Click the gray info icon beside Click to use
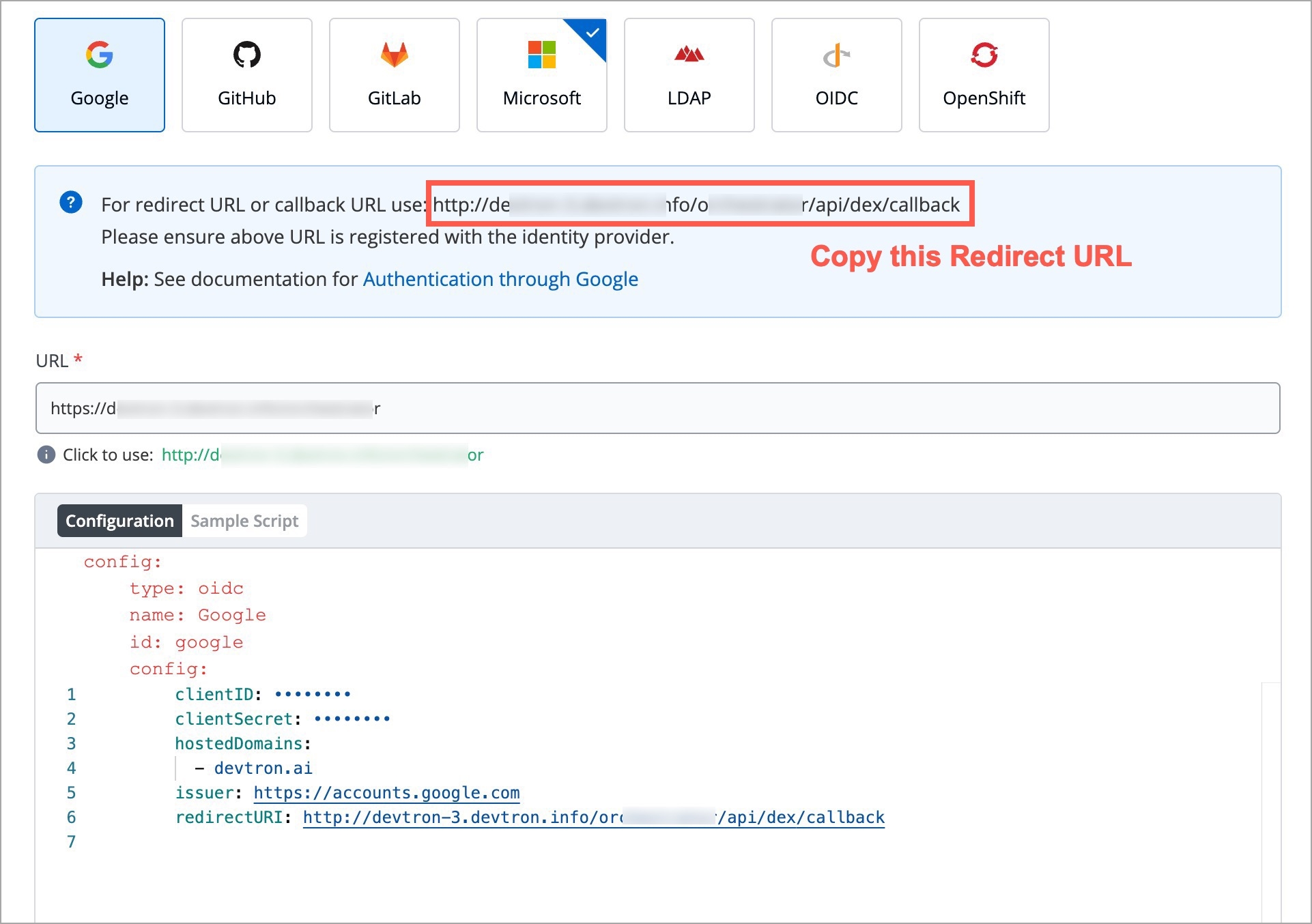The height and width of the screenshot is (924, 1312). click(x=46, y=454)
